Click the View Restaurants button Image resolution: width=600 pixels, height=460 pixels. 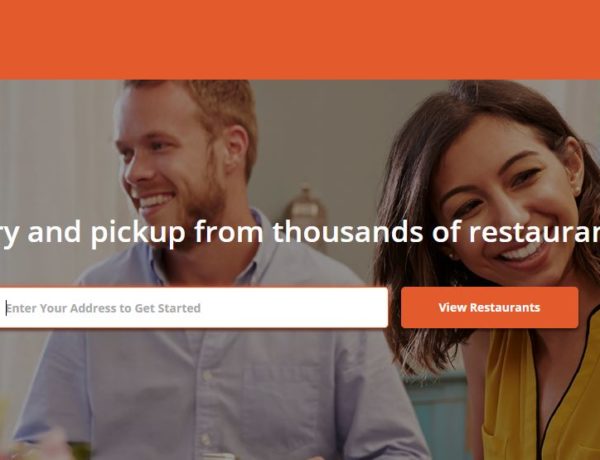click(489, 307)
